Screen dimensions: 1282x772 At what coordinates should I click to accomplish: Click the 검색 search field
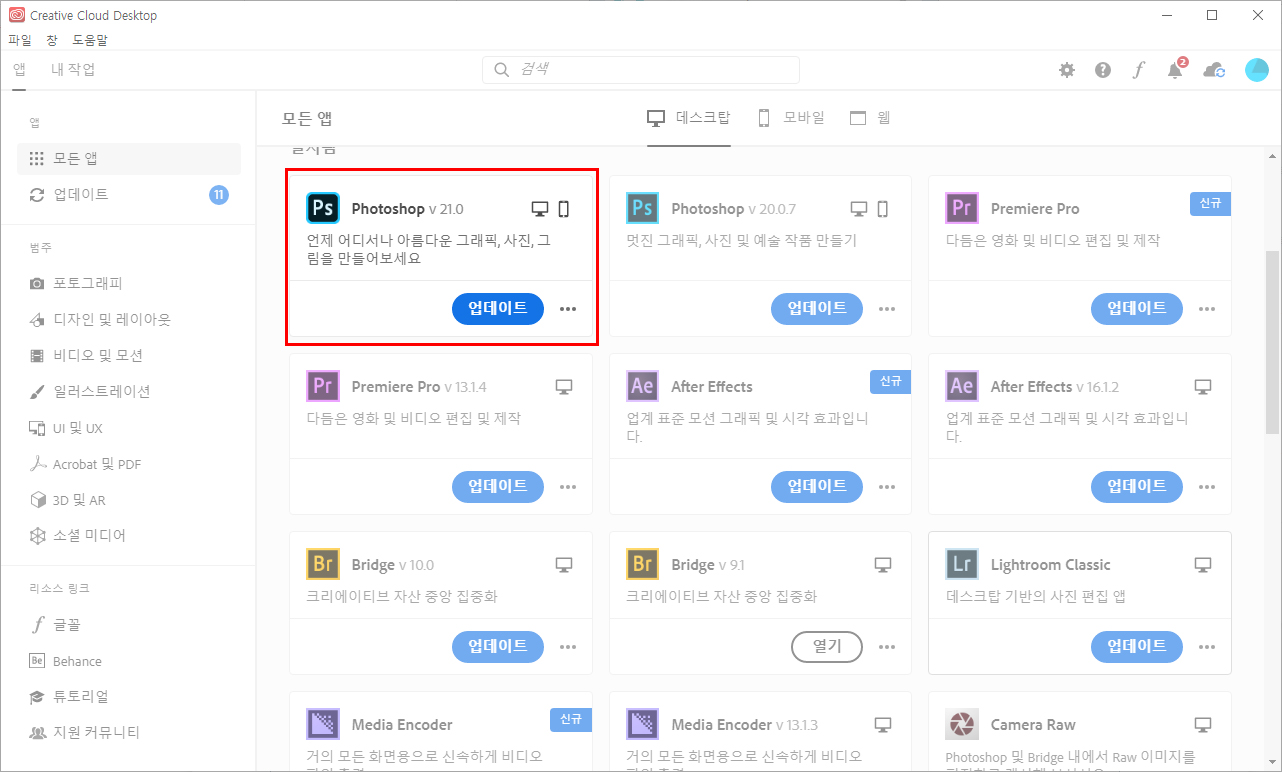pyautogui.click(x=641, y=70)
